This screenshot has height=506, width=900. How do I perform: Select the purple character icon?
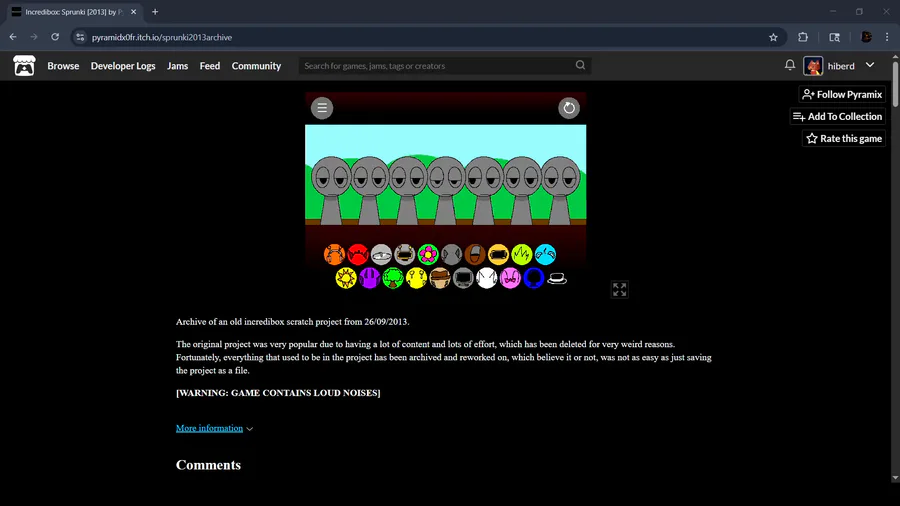(370, 278)
